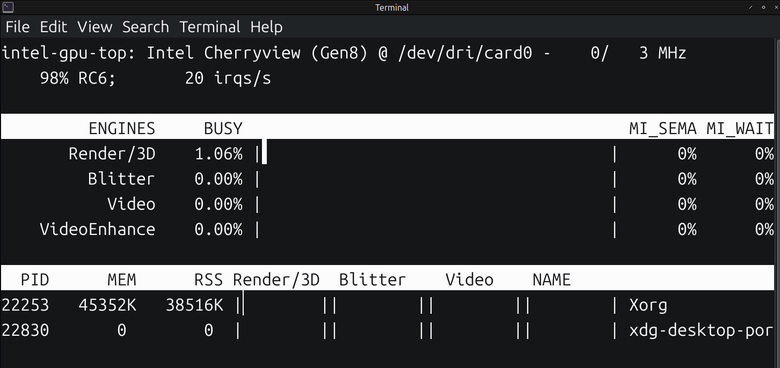Screen dimensions: 780x368
Task: Select the Xorg process row name
Action: (x=648, y=305)
